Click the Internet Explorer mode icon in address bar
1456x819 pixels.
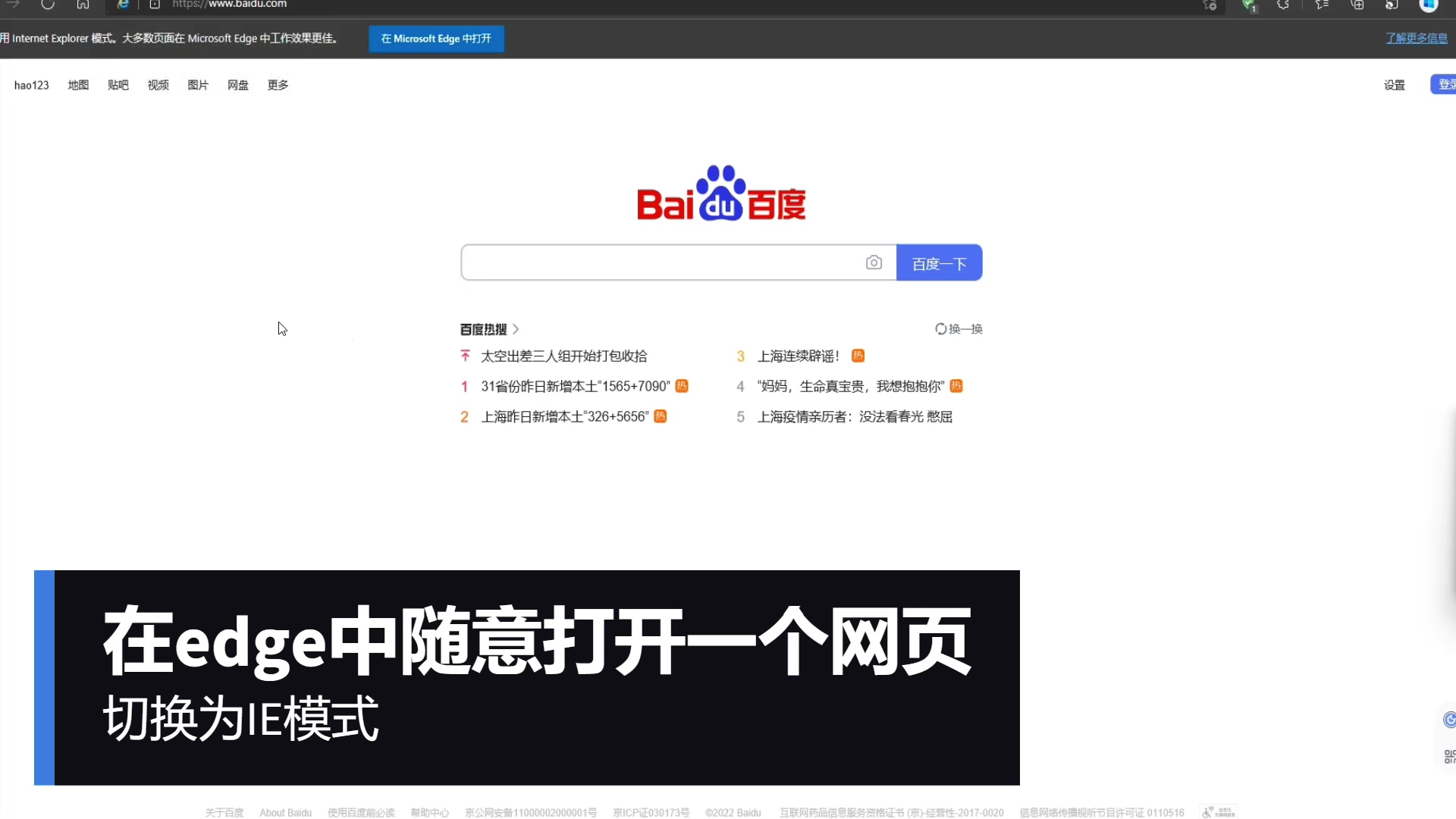click(121, 5)
